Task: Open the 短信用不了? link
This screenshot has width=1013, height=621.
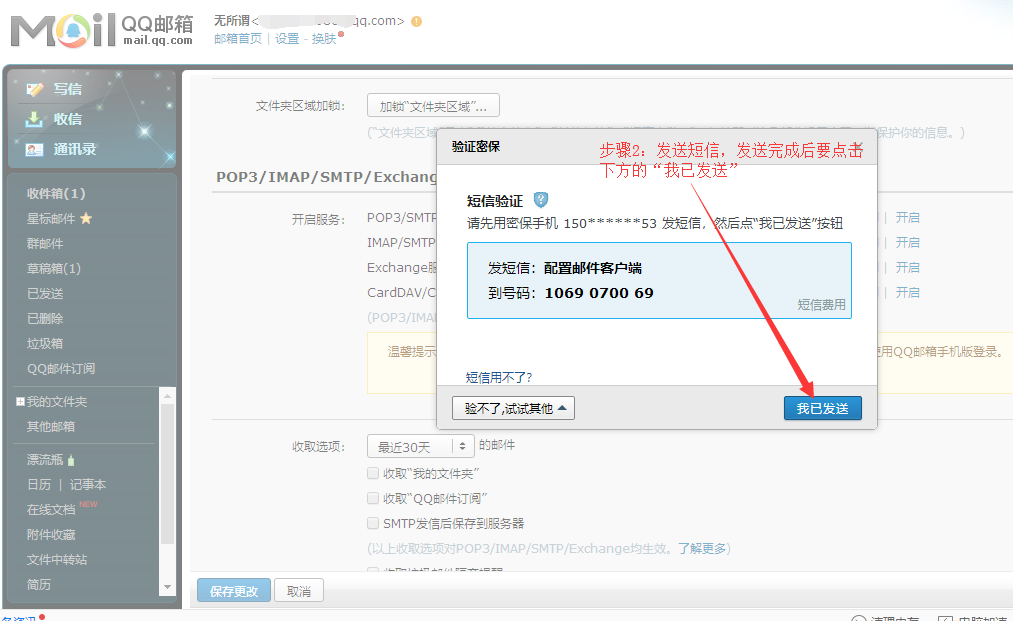Action: [499, 377]
